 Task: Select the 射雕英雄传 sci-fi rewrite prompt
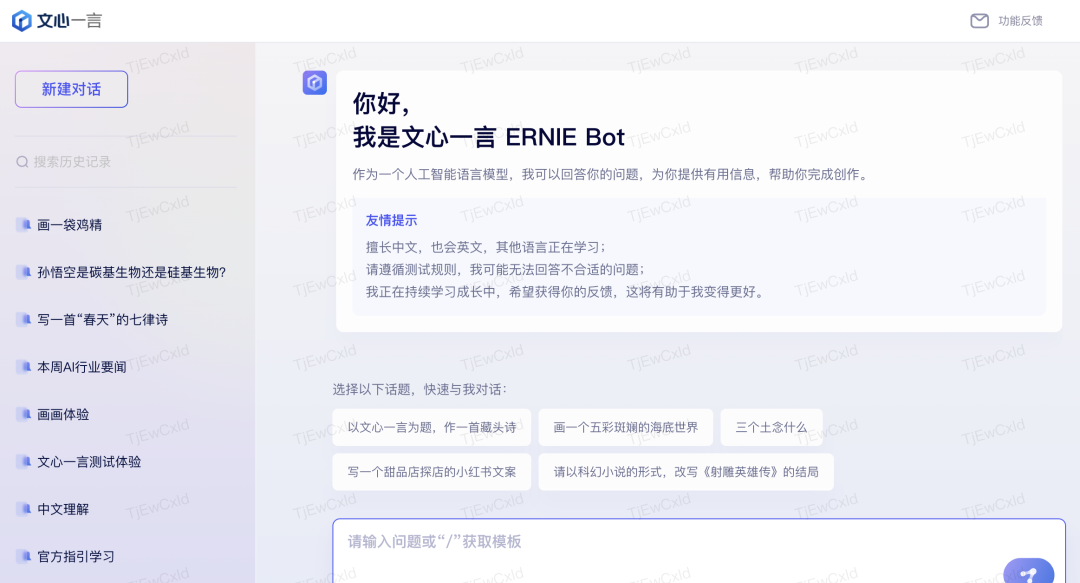point(686,472)
